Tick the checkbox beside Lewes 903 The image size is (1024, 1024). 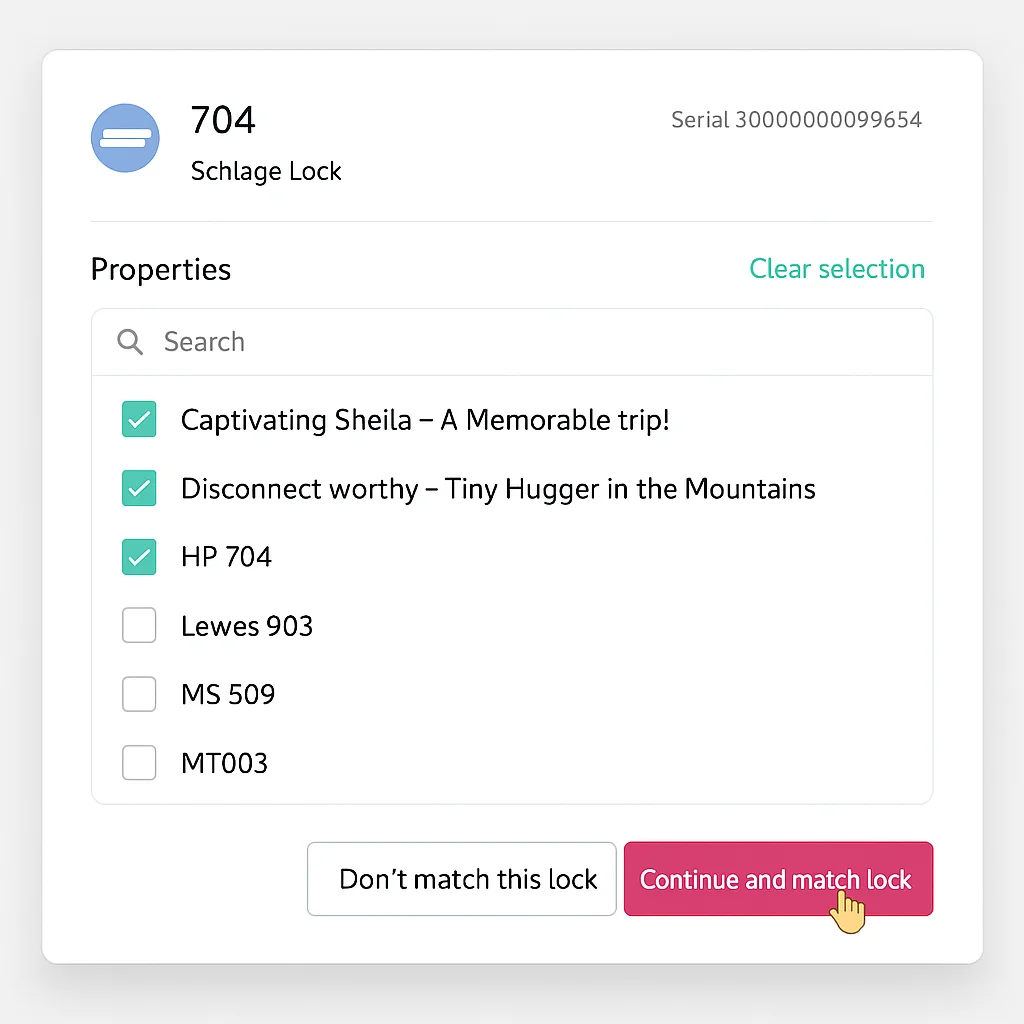click(x=139, y=626)
